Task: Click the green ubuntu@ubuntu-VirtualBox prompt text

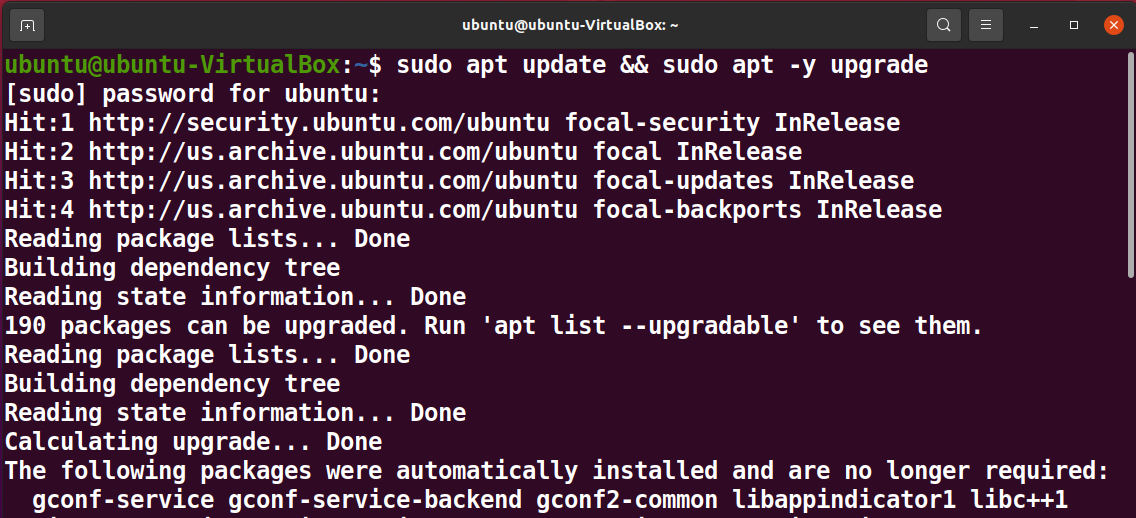Action: 172,65
